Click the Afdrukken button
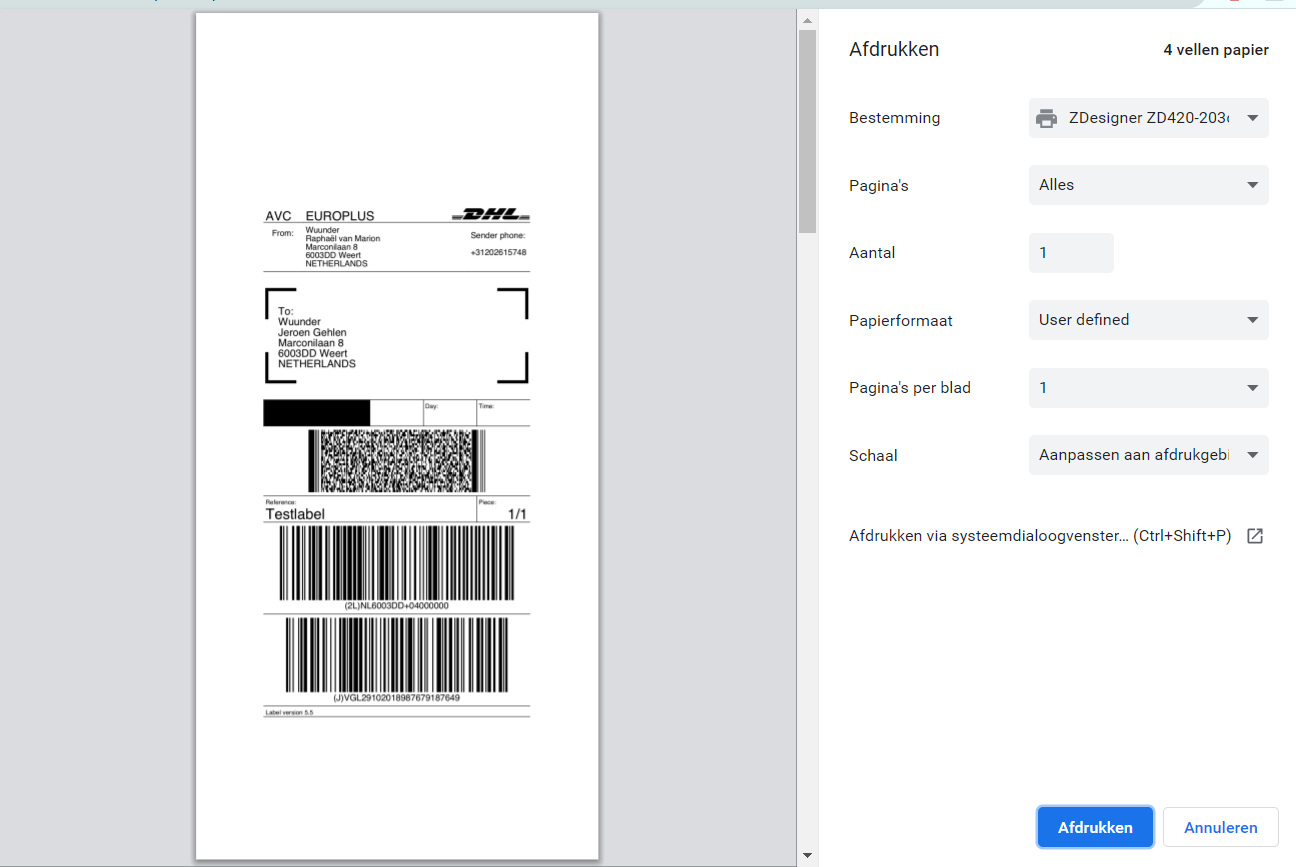Viewport: 1296px width, 867px height. coord(1095,826)
